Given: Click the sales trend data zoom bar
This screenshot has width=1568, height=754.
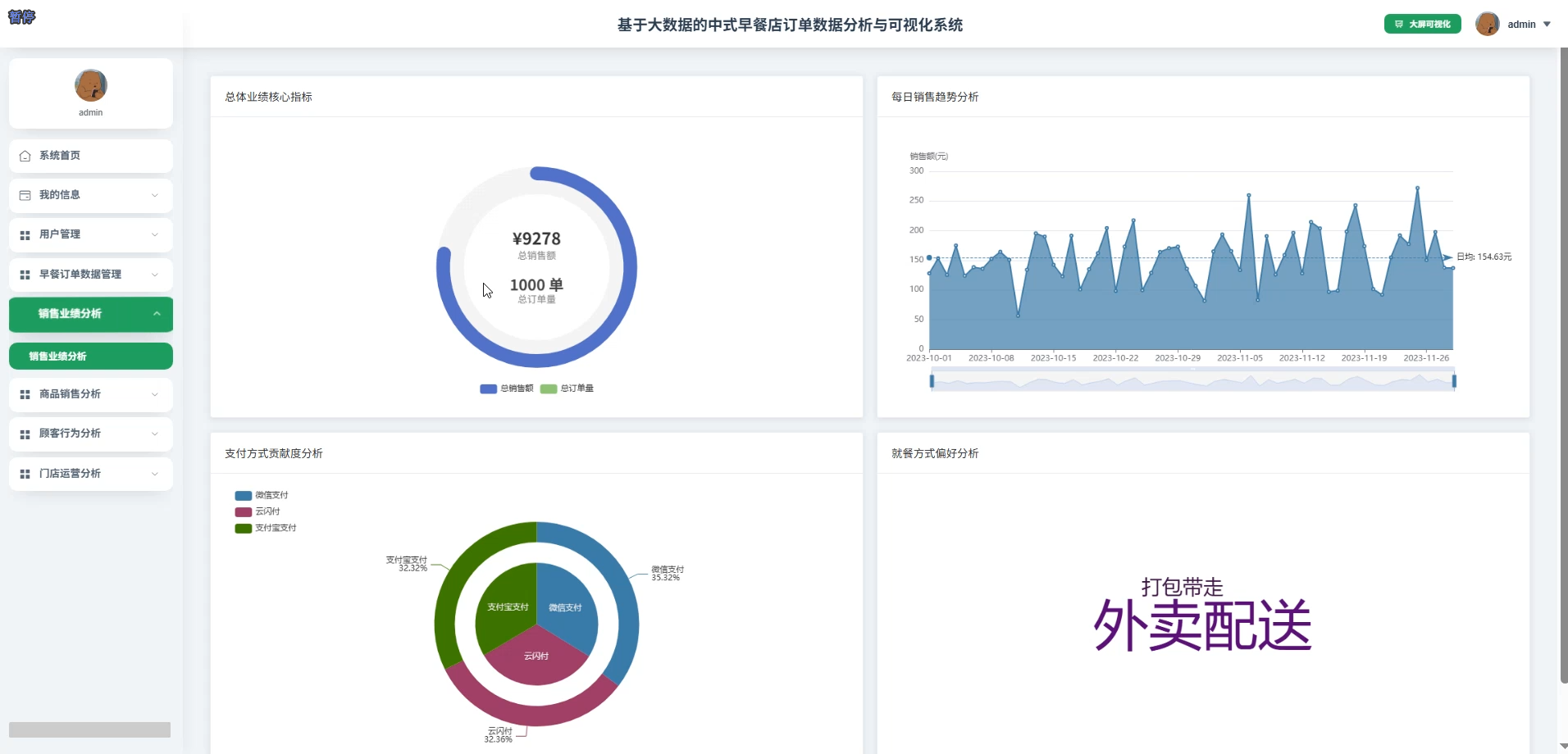Looking at the screenshot, I should pyautogui.click(x=1192, y=381).
